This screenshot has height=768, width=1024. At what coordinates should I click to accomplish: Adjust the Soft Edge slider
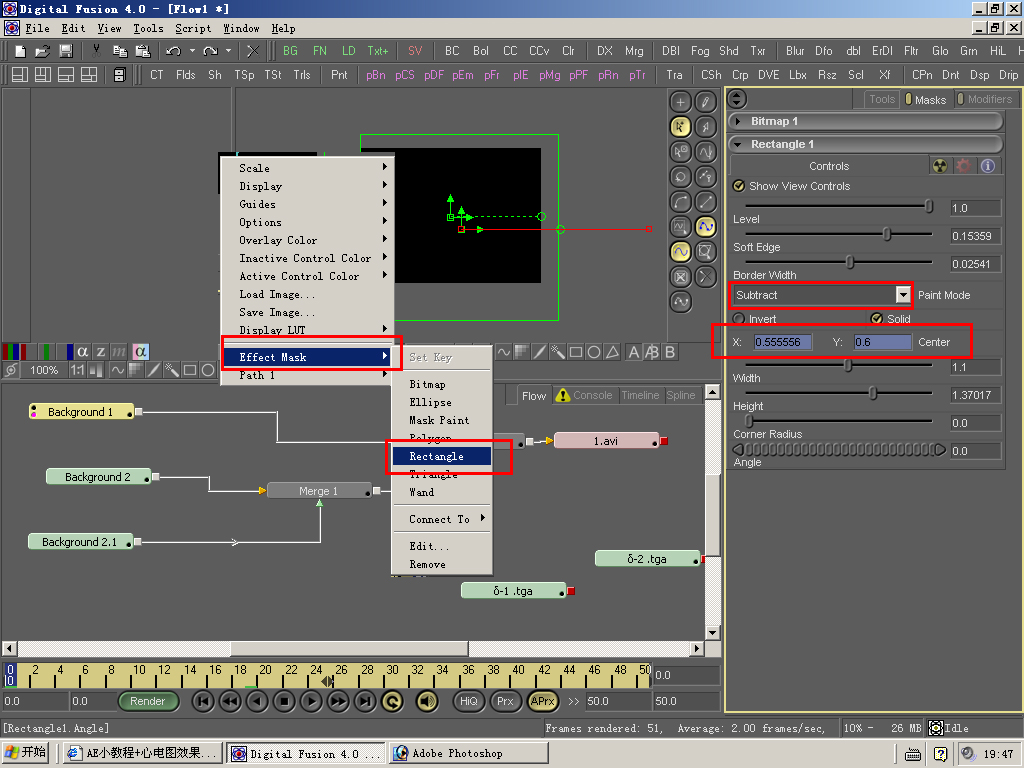[886, 234]
